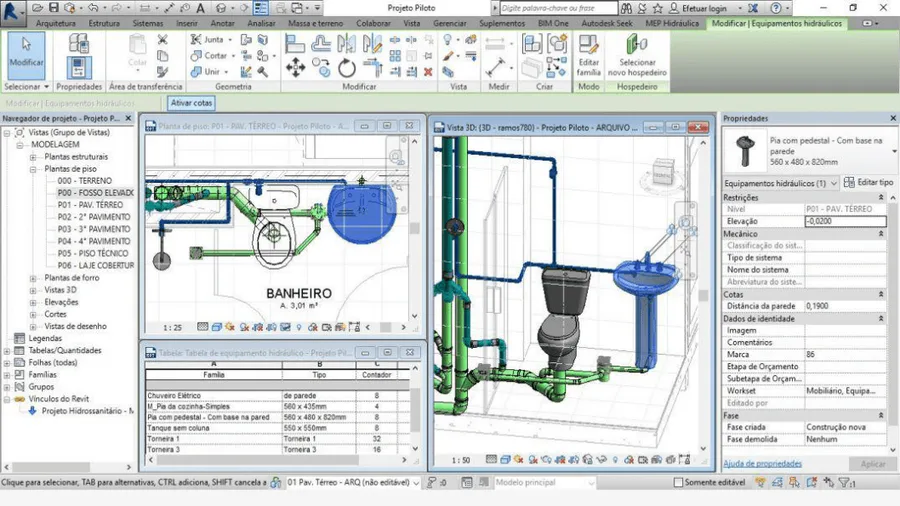Open the Arquitetura ribbon tab
The width and height of the screenshot is (900, 506).
tap(54, 22)
